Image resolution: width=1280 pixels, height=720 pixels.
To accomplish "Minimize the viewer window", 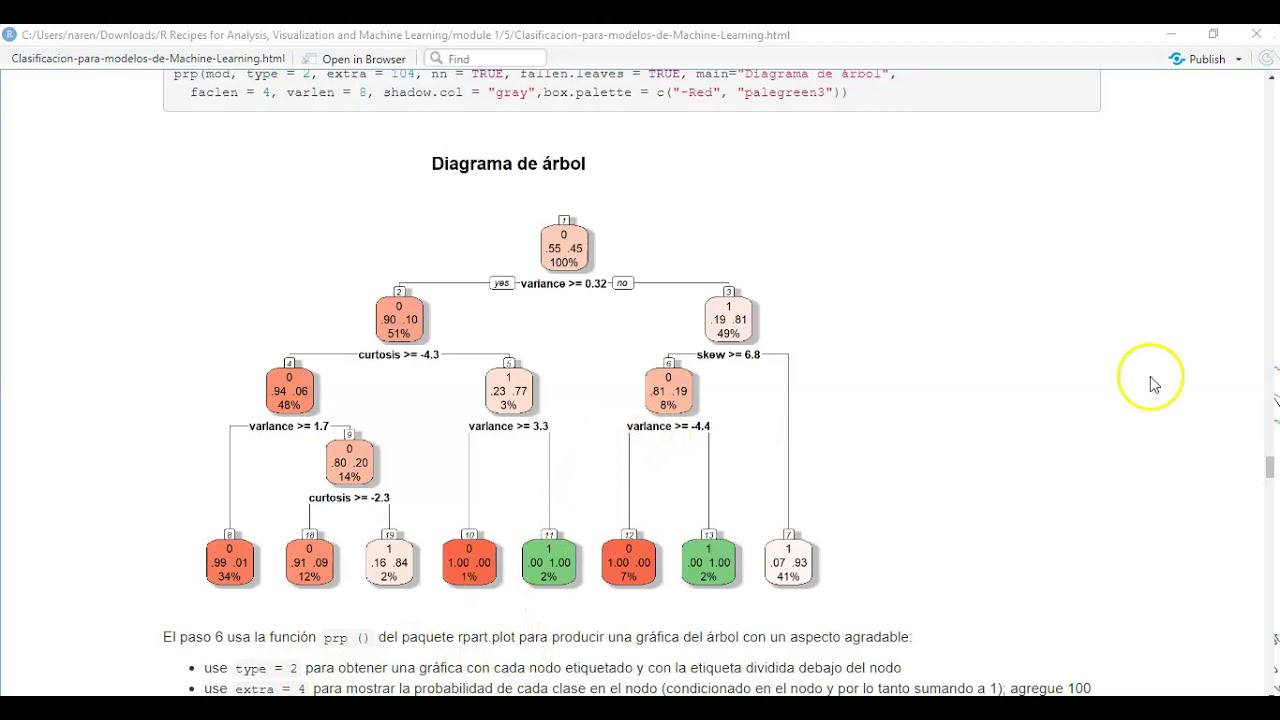I will 1171,34.
